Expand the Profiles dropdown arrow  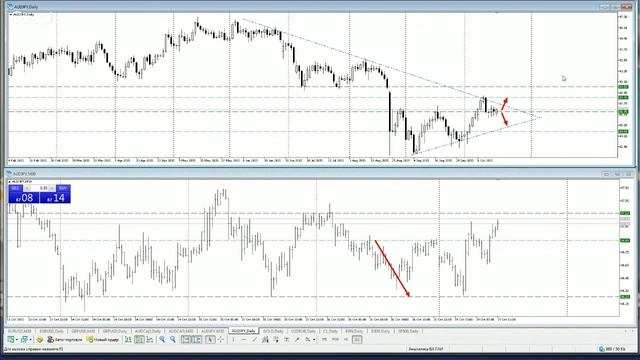click(30, 340)
